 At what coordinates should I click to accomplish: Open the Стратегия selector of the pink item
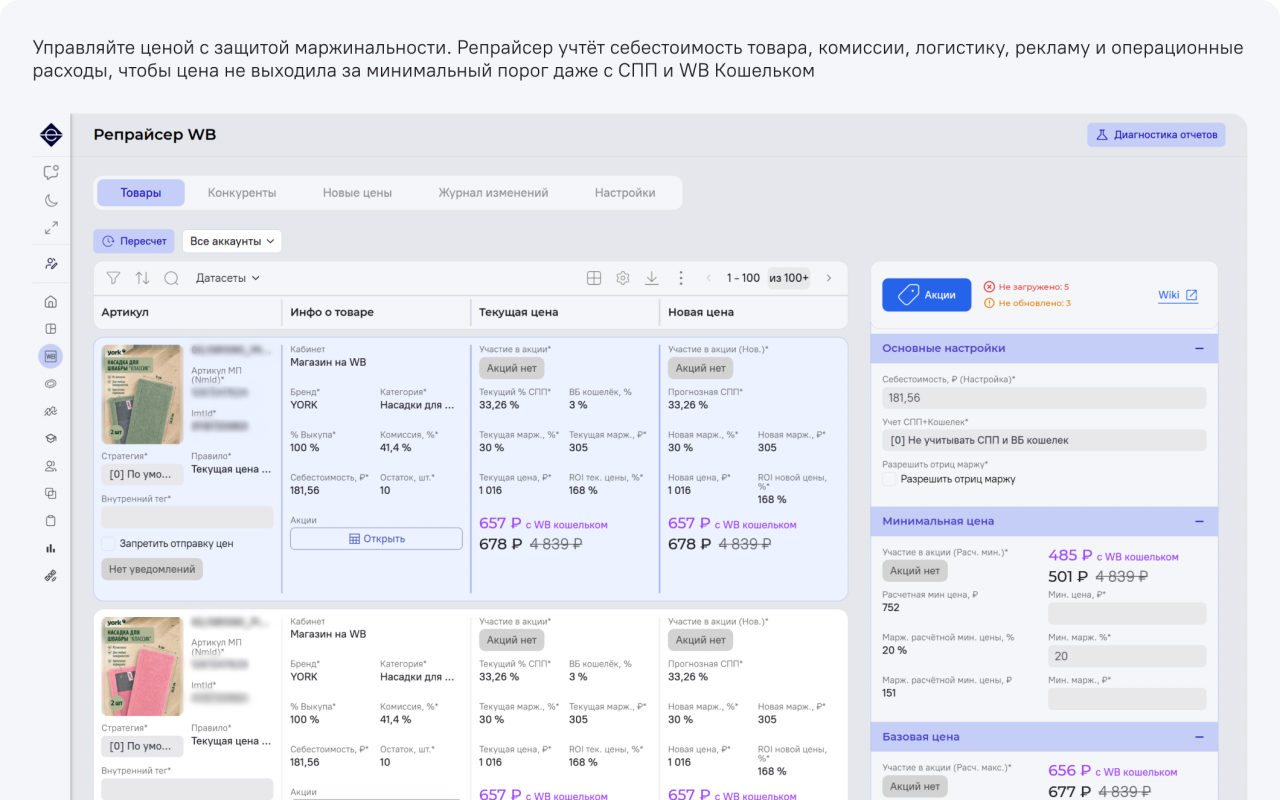pyautogui.click(x=142, y=746)
